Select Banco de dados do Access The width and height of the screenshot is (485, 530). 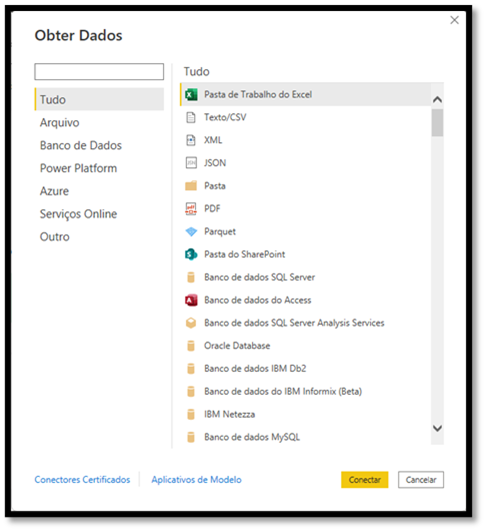(258, 300)
